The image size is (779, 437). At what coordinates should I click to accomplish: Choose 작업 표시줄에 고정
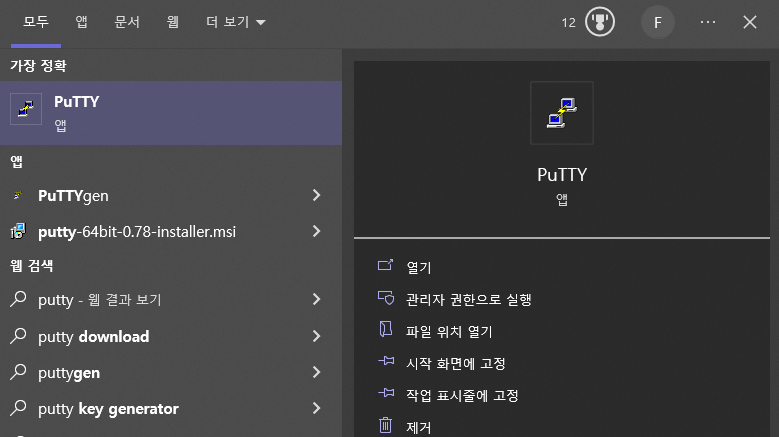click(x=463, y=395)
